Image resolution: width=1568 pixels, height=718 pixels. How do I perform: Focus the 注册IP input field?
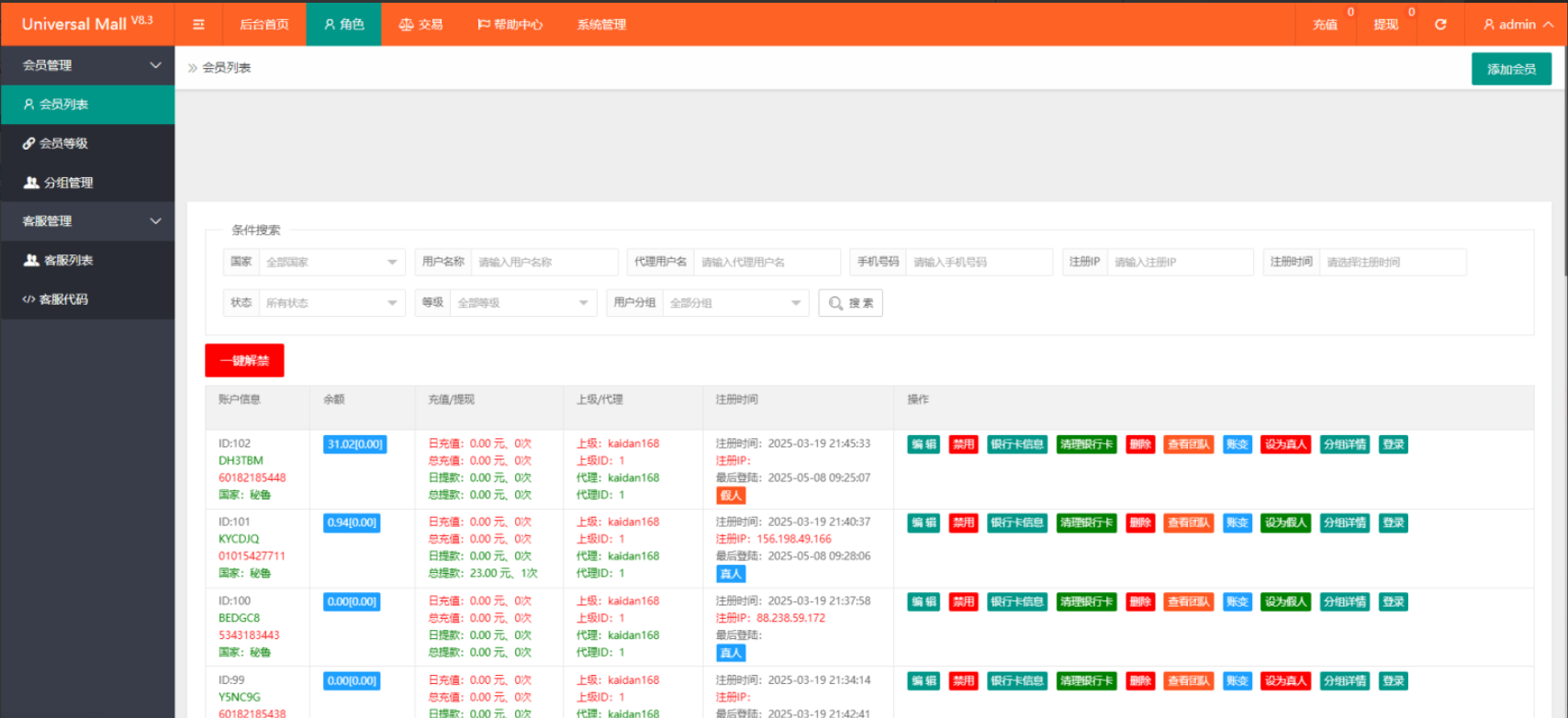coord(1181,263)
